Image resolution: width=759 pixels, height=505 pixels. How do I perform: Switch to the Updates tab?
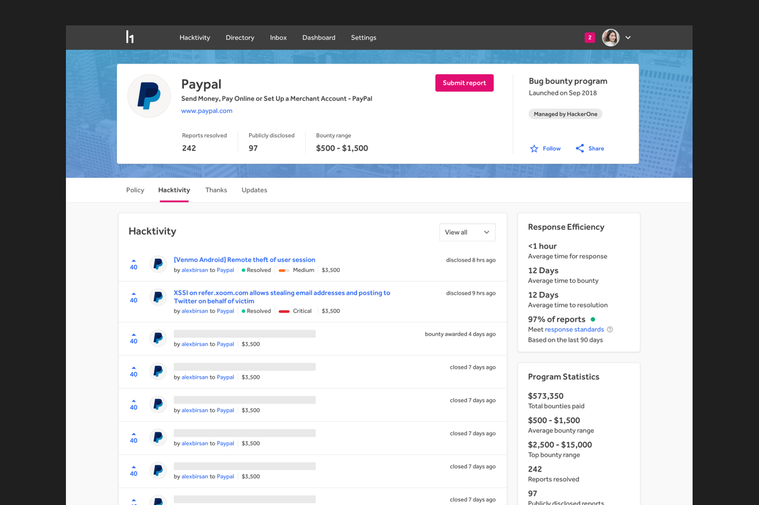click(254, 190)
